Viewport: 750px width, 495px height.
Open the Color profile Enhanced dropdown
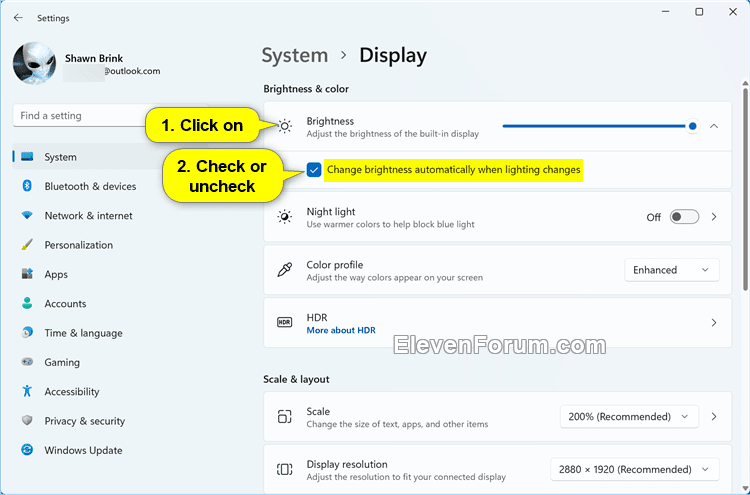671,270
